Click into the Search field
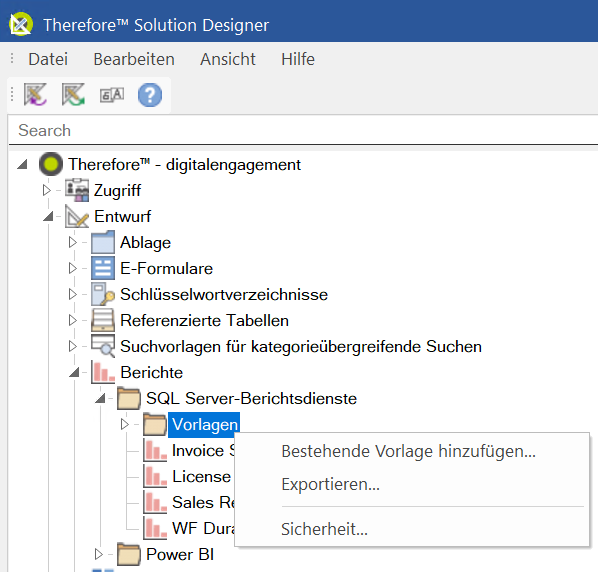Image resolution: width=598 pixels, height=572 pixels. 303,130
